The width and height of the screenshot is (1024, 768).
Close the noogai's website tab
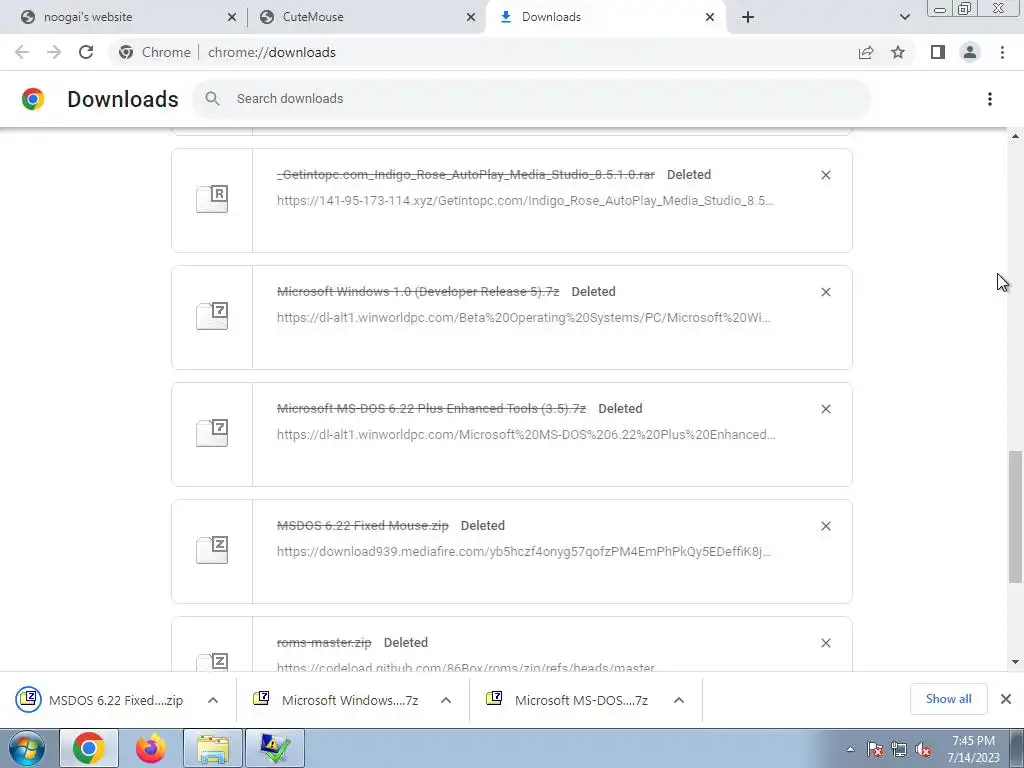232,18
